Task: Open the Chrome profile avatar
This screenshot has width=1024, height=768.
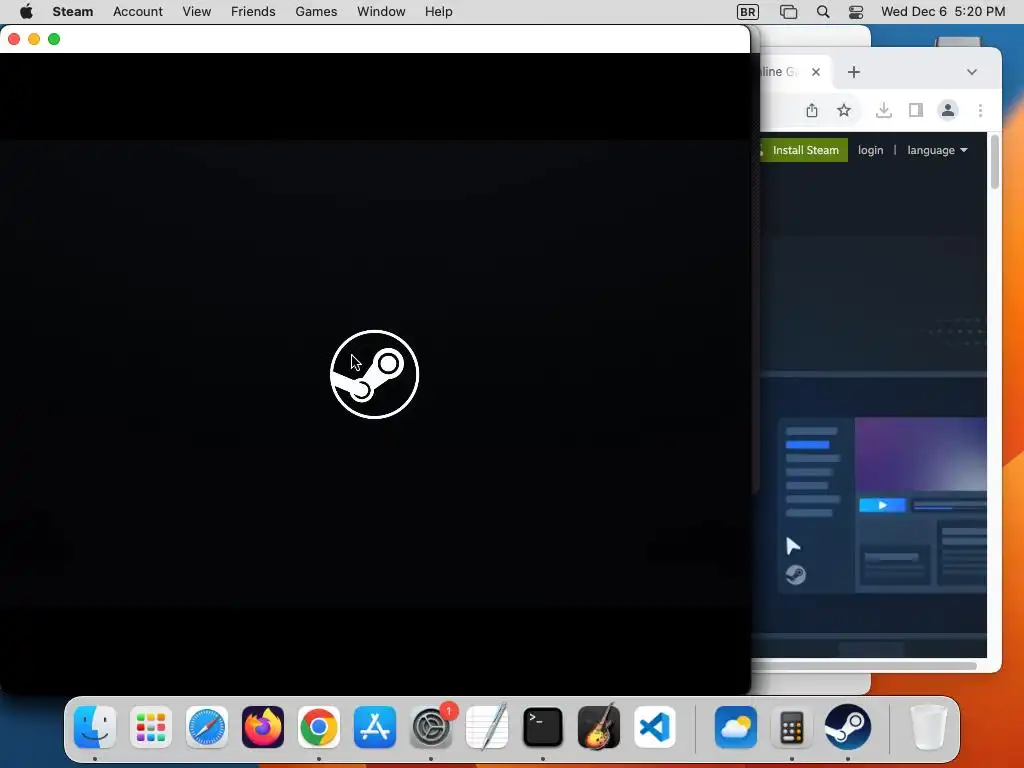Action: point(948,110)
